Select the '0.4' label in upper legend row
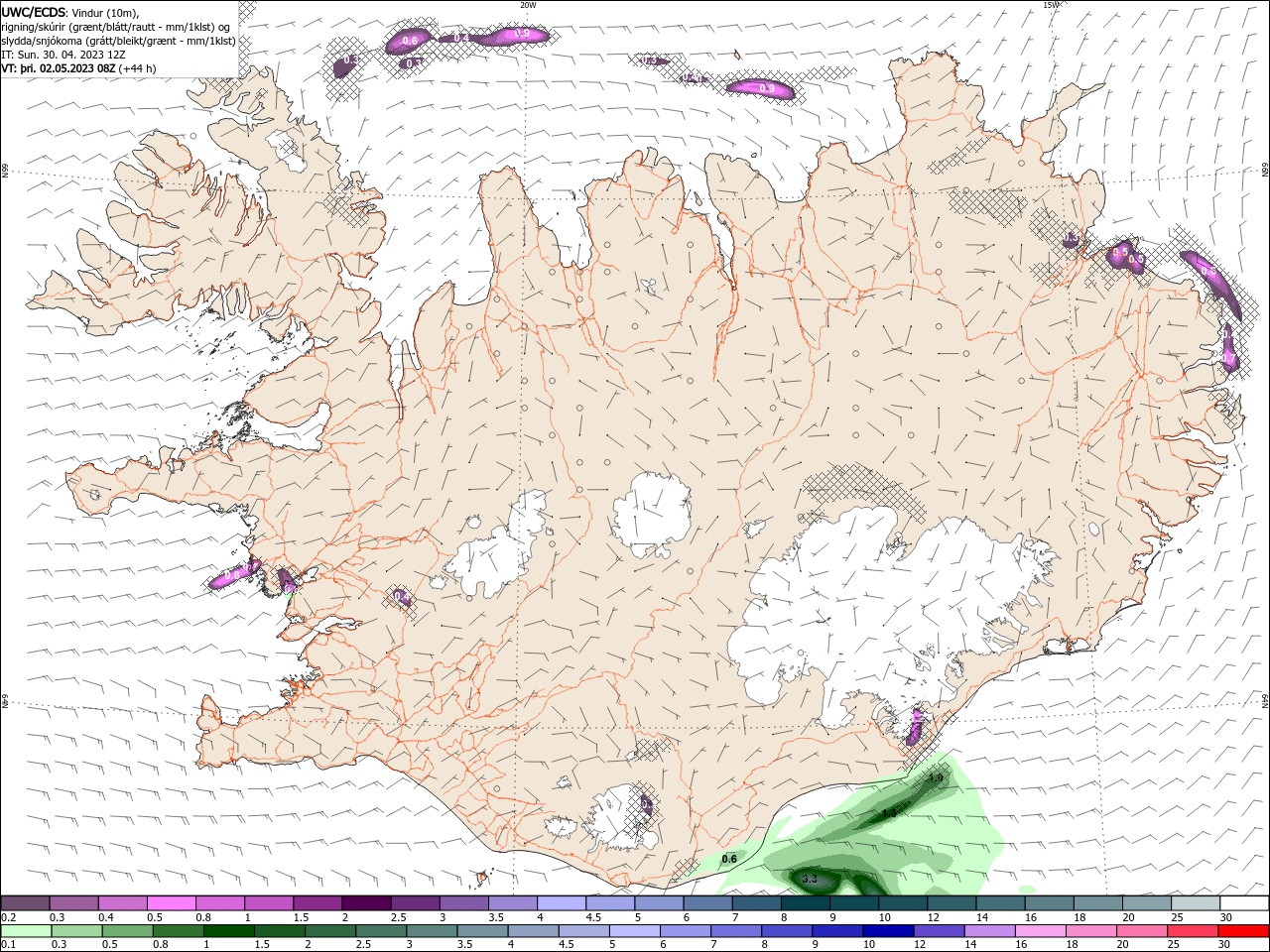The width and height of the screenshot is (1270, 952). [106, 917]
